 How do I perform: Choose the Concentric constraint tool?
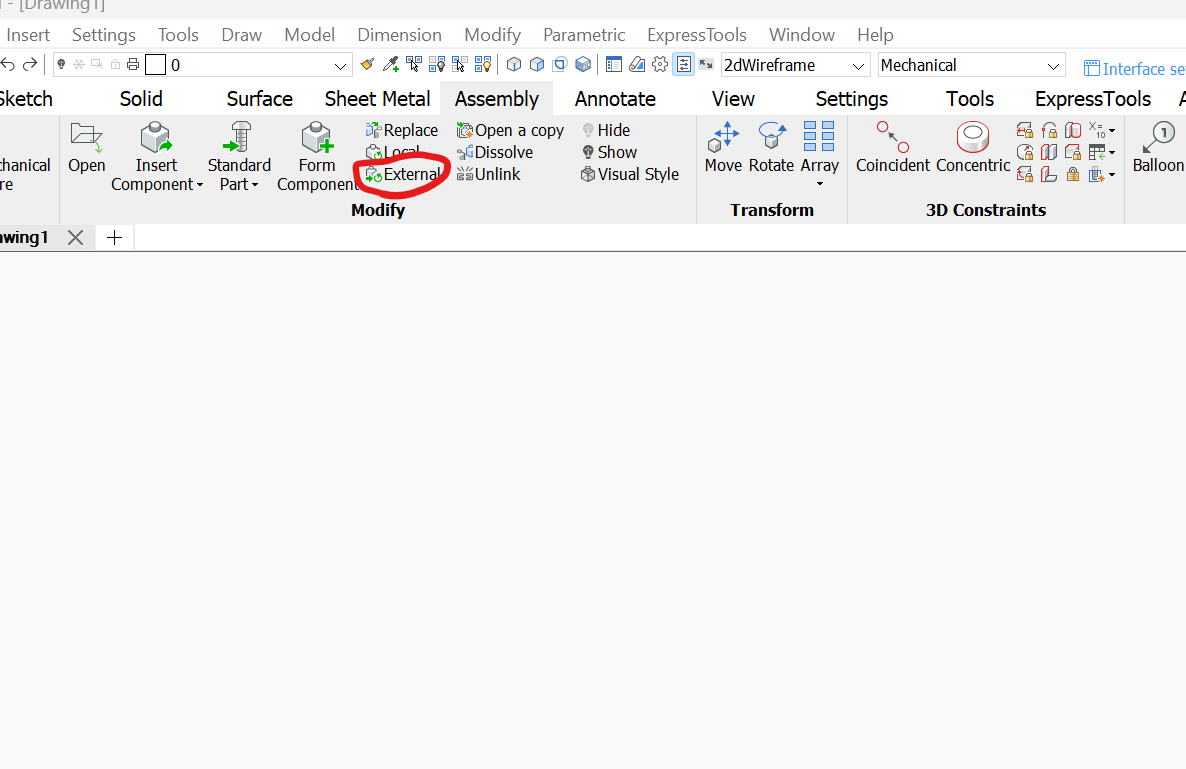972,147
